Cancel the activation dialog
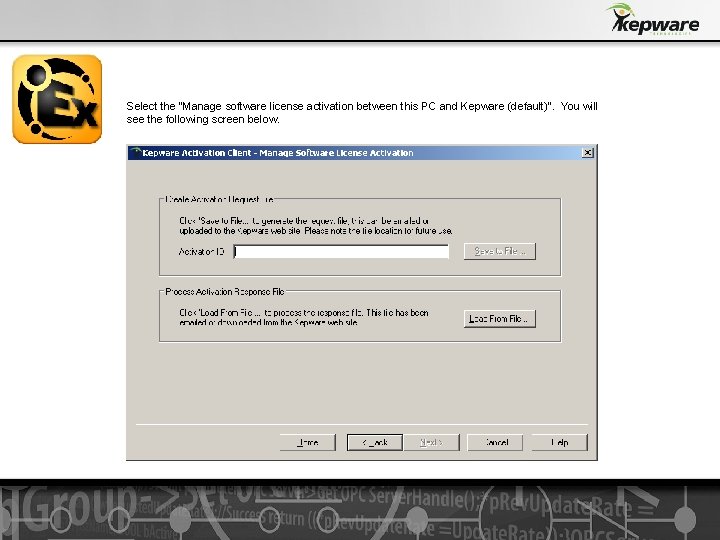Viewport: 720px width, 540px height. tap(495, 443)
